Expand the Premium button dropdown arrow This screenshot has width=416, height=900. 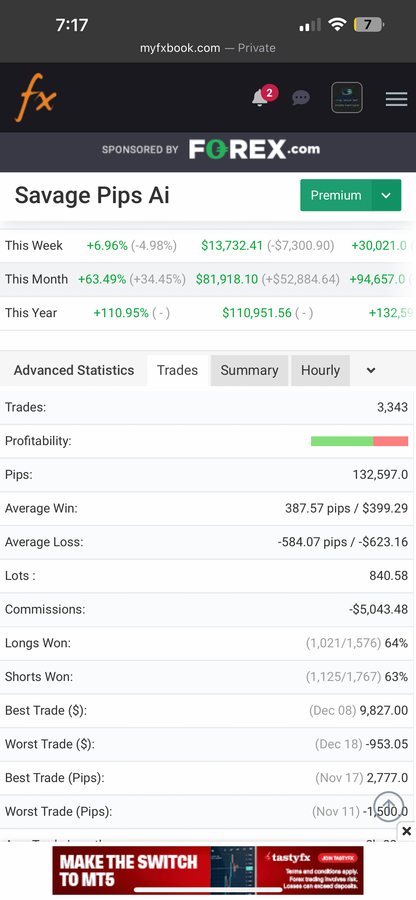(387, 195)
